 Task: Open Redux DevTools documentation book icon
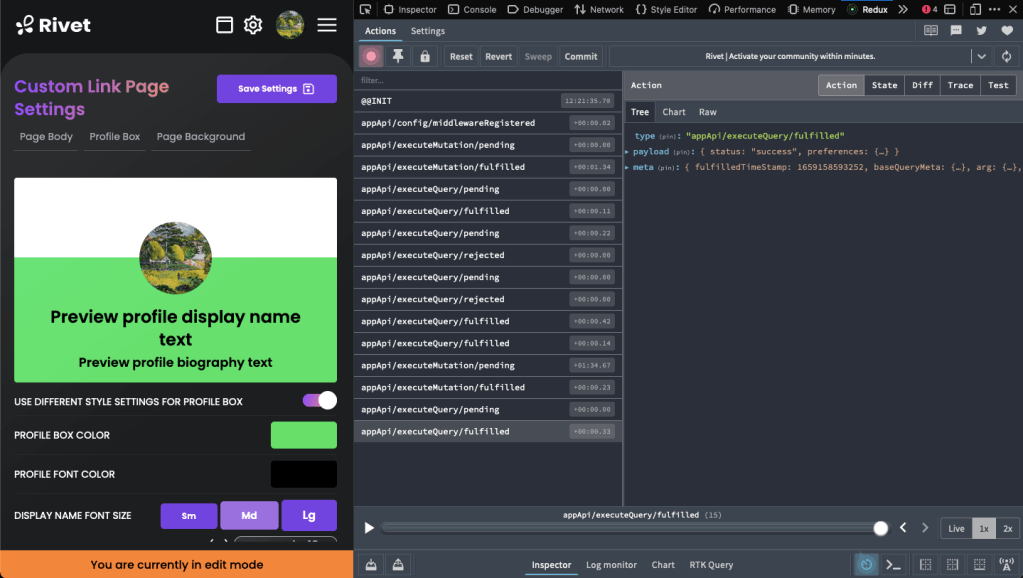[x=930, y=31]
